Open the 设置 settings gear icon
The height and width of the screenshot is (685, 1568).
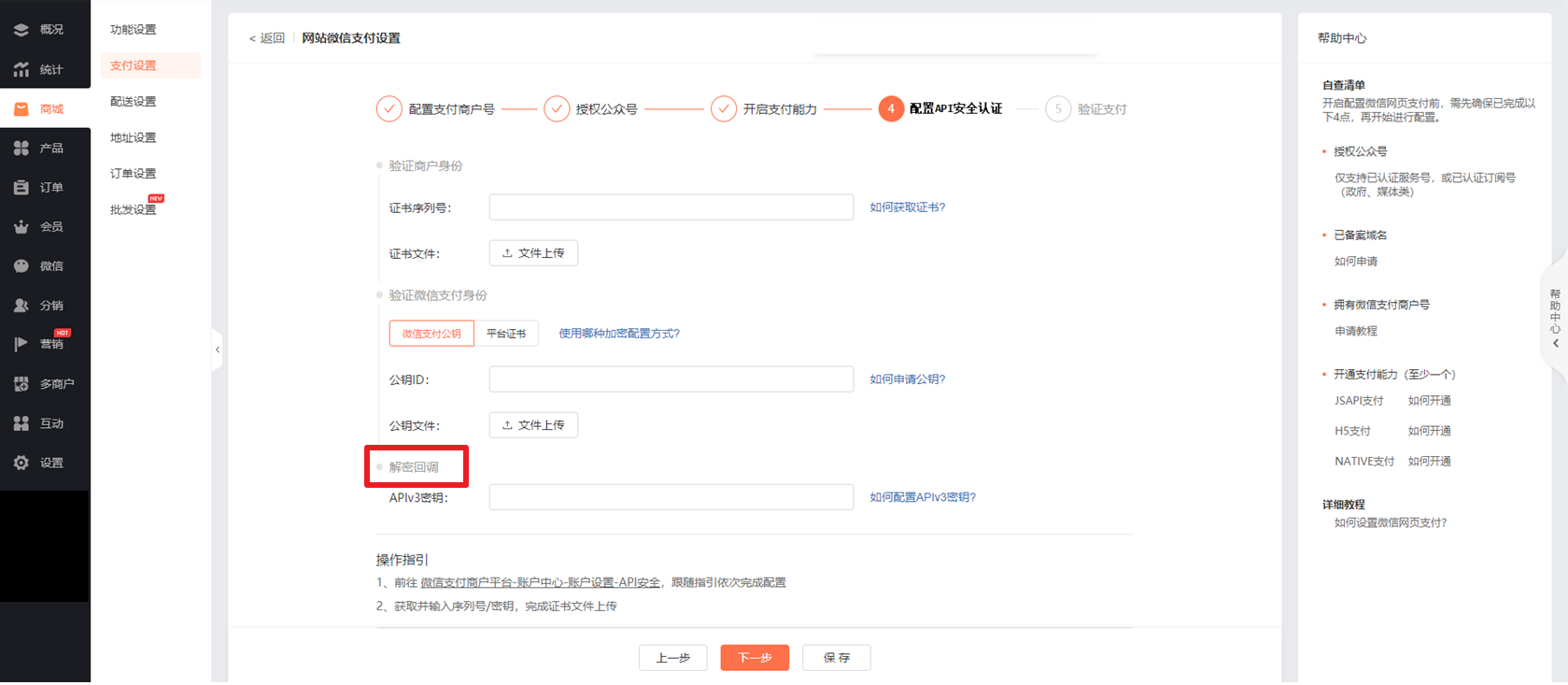(x=21, y=463)
